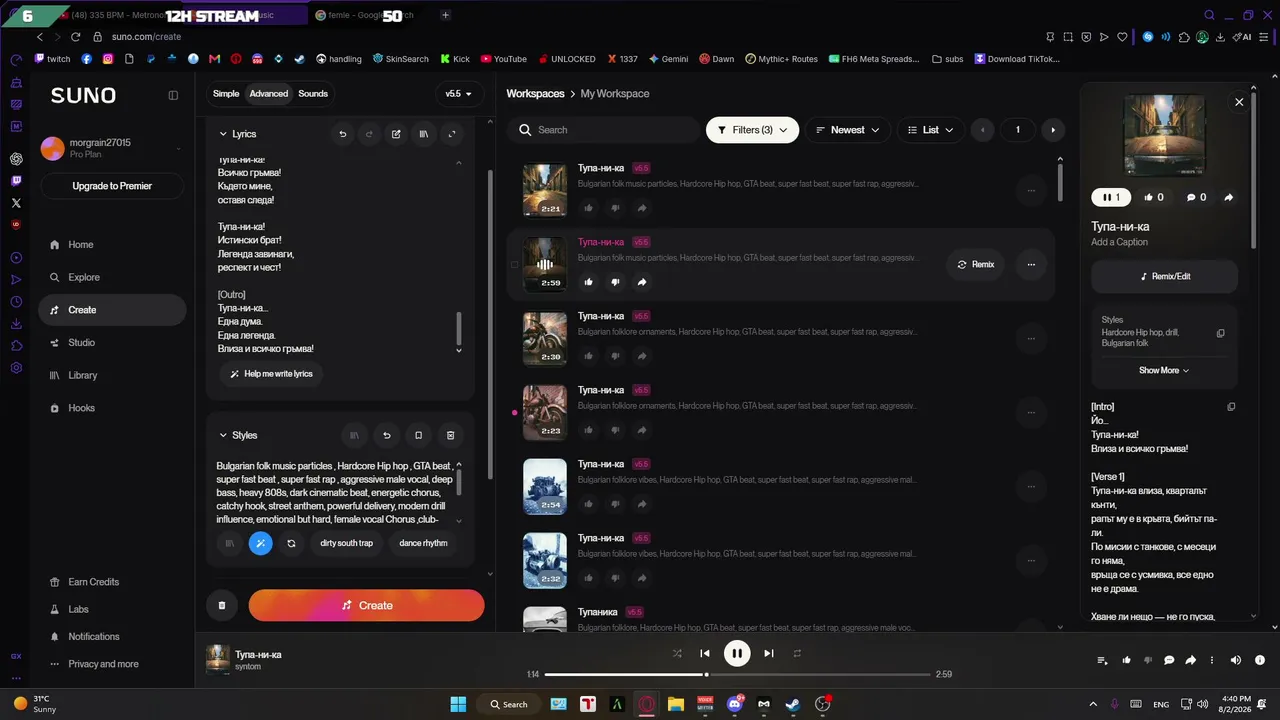1280x720 pixels.
Task: Copy the lyrics next to [Intro]
Action: click(1231, 407)
